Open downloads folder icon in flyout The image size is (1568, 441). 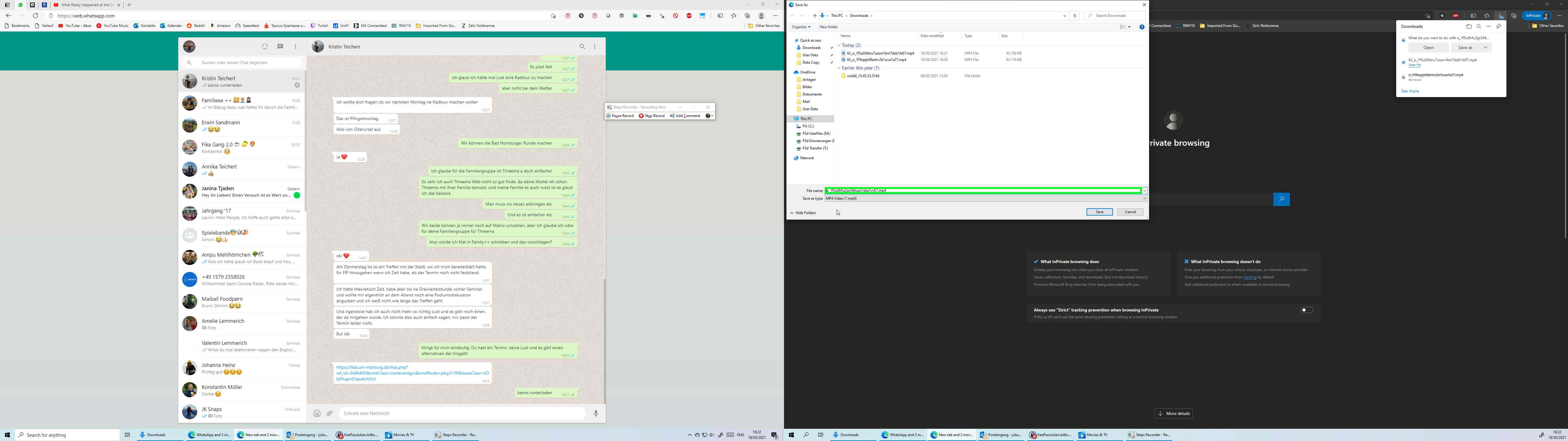tap(1469, 26)
